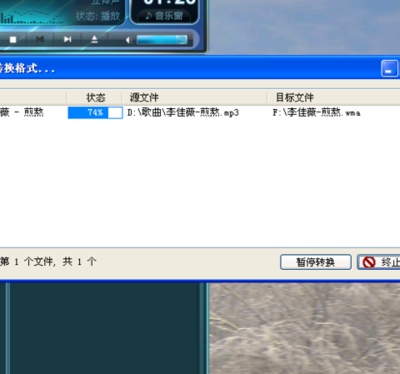Open a file with the eject icon
Image resolution: width=400 pixels, height=374 pixels.
click(95, 40)
